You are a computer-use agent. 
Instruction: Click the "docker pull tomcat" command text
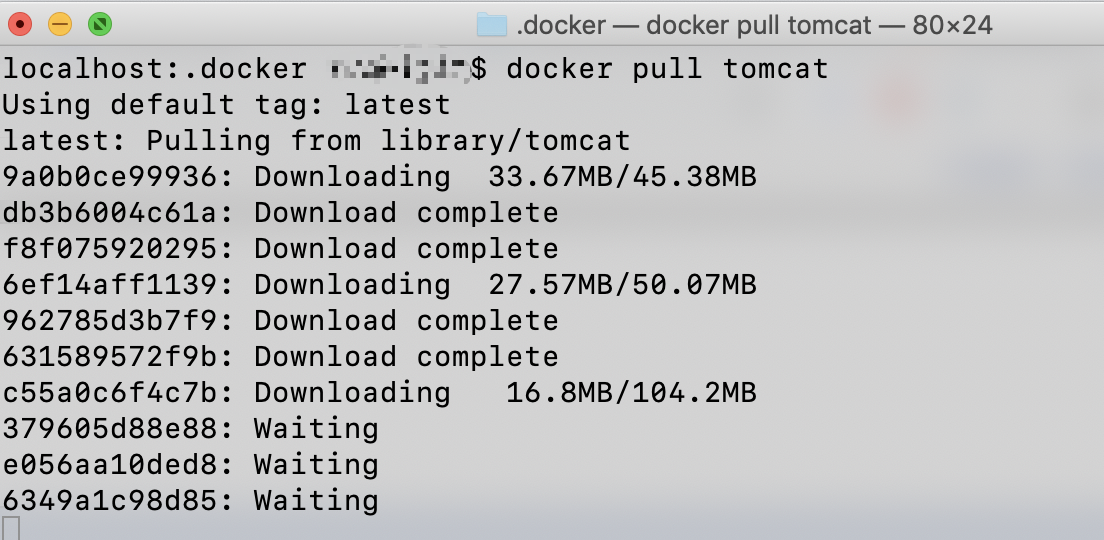click(667, 69)
